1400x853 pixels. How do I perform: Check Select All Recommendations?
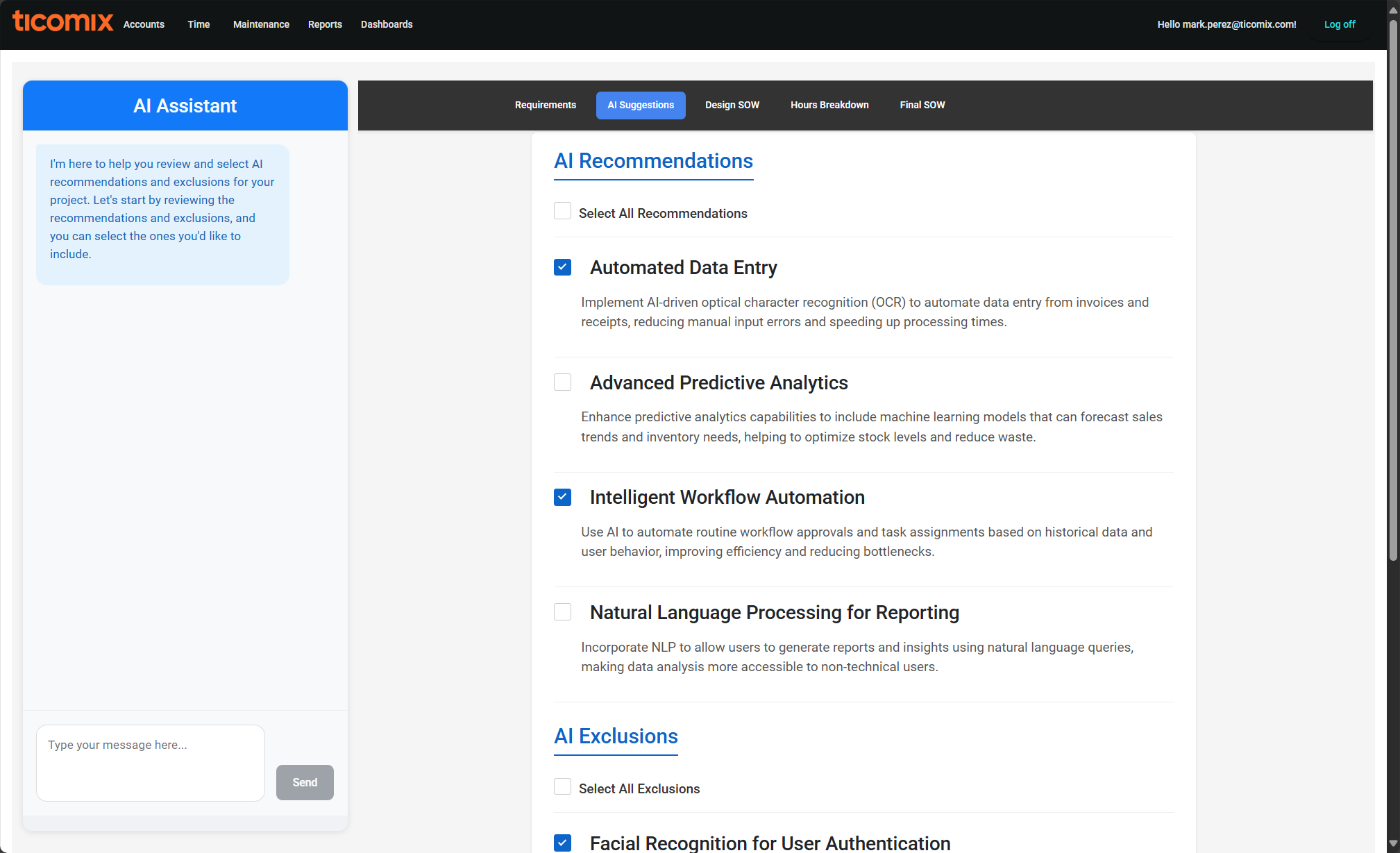pyautogui.click(x=562, y=211)
